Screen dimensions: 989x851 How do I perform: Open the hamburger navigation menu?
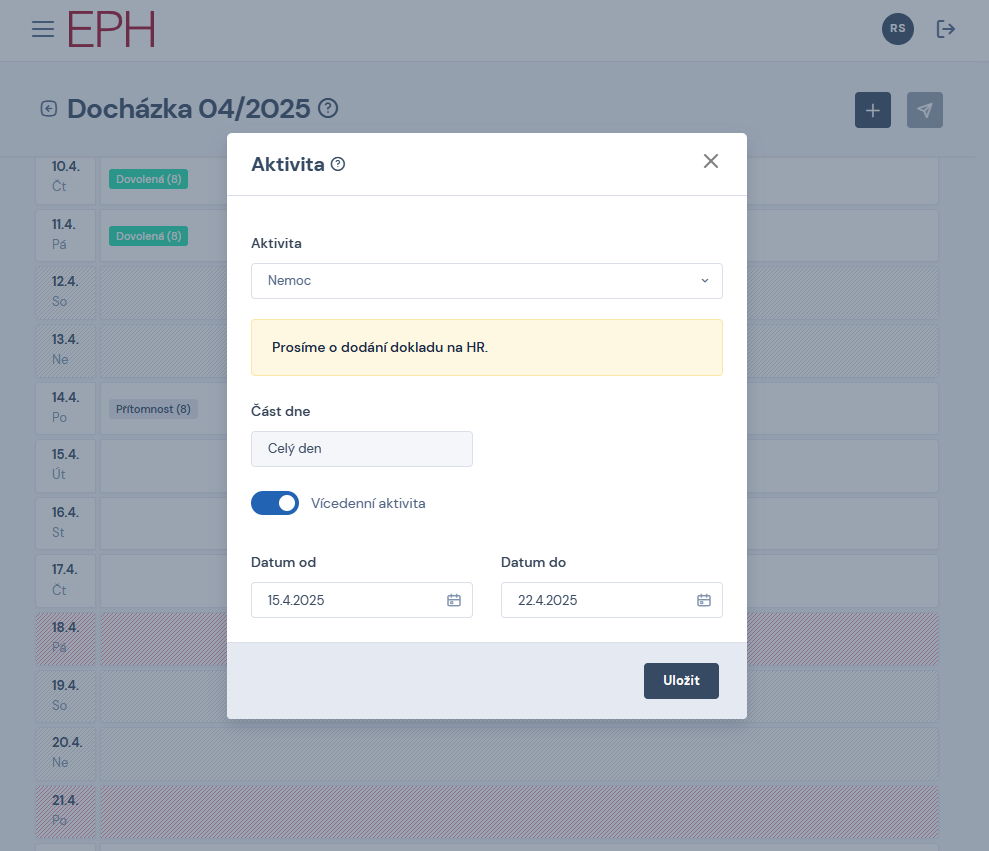tap(43, 29)
